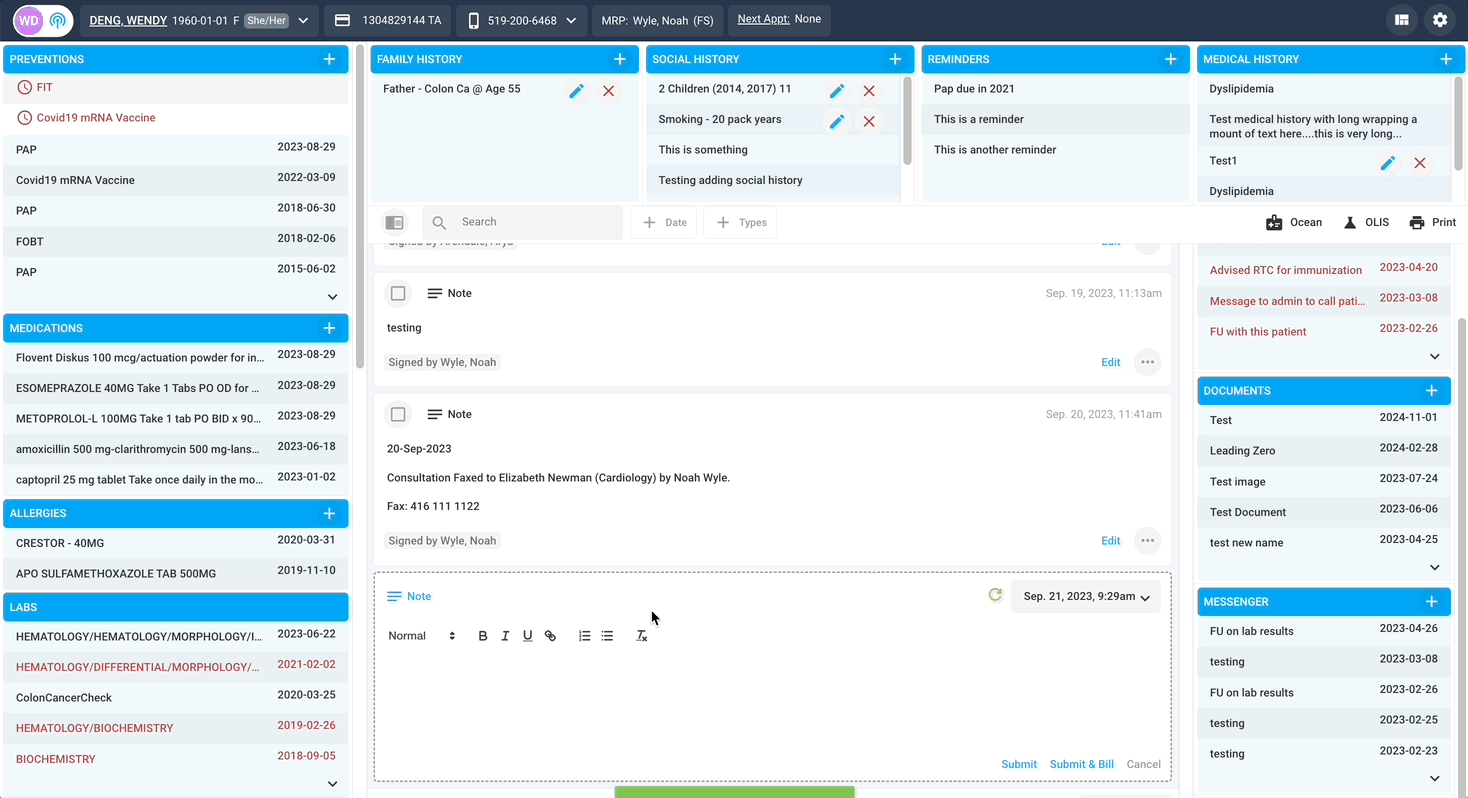The image size is (1468, 798).
Task: Insert numbered list in note editor
Action: pyautogui.click(x=585, y=636)
